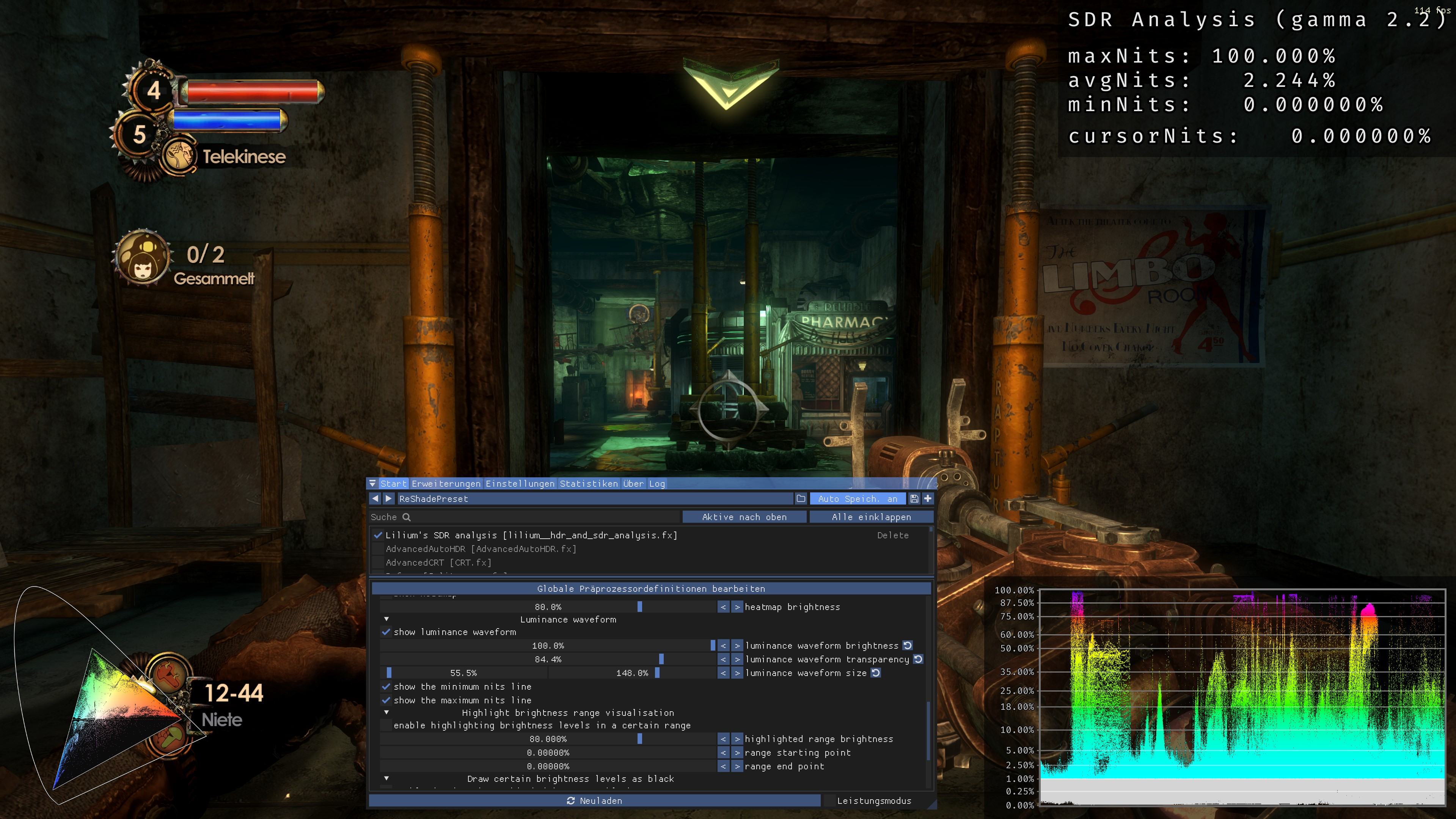Increase luminance waveform size with right arrow
Image resolution: width=1456 pixels, height=819 pixels.
(737, 673)
